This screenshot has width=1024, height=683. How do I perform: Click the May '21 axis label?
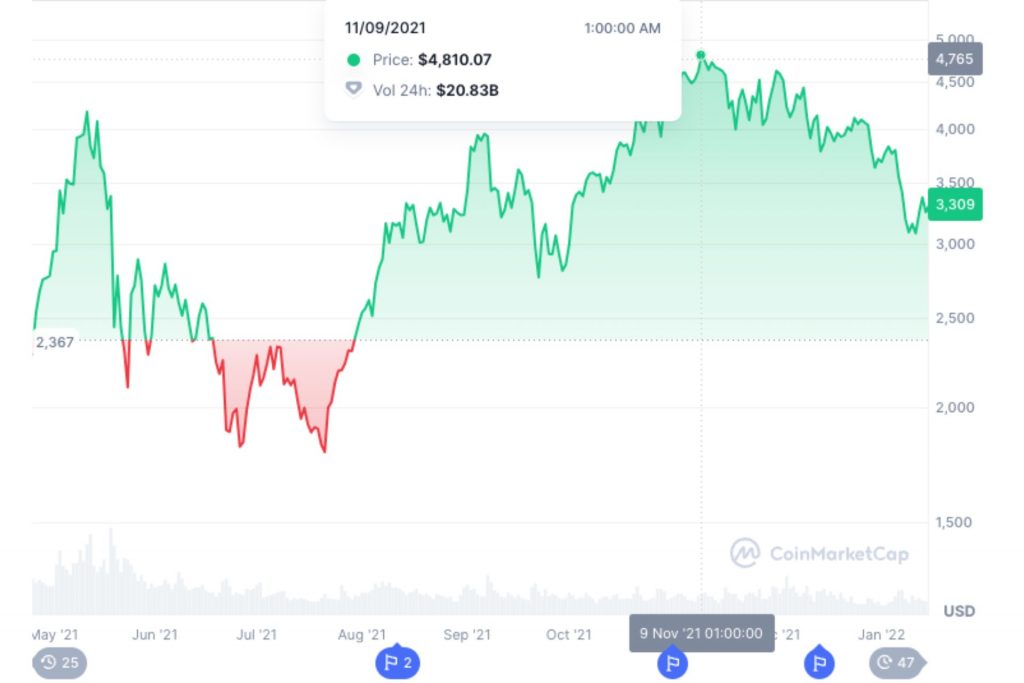[x=55, y=634]
